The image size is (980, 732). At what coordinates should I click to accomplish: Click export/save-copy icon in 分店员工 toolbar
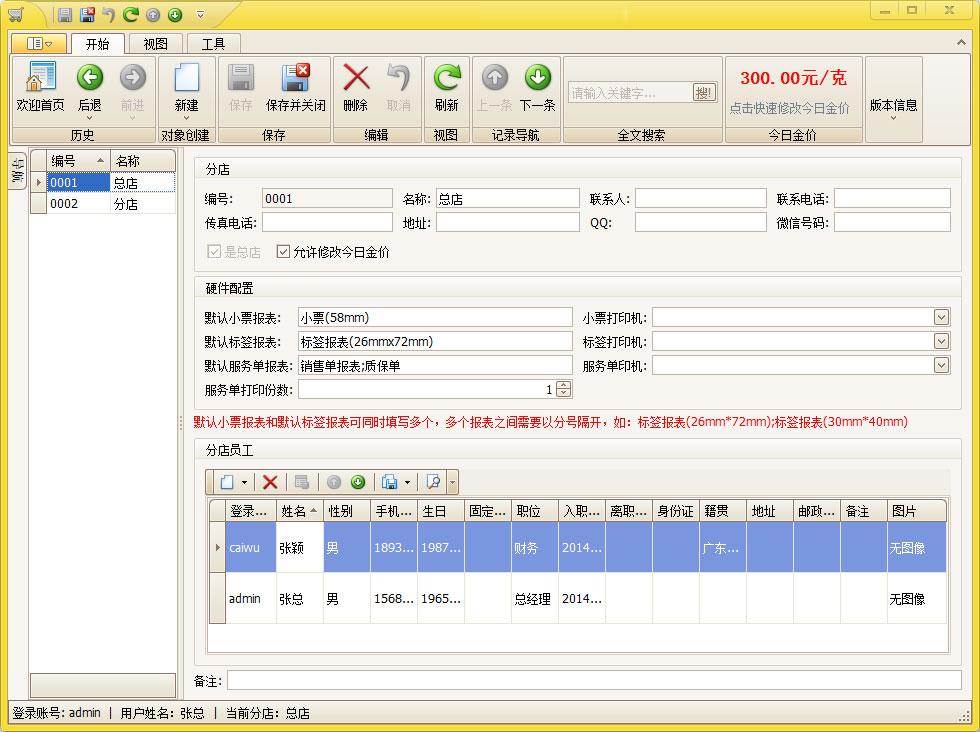[389, 482]
